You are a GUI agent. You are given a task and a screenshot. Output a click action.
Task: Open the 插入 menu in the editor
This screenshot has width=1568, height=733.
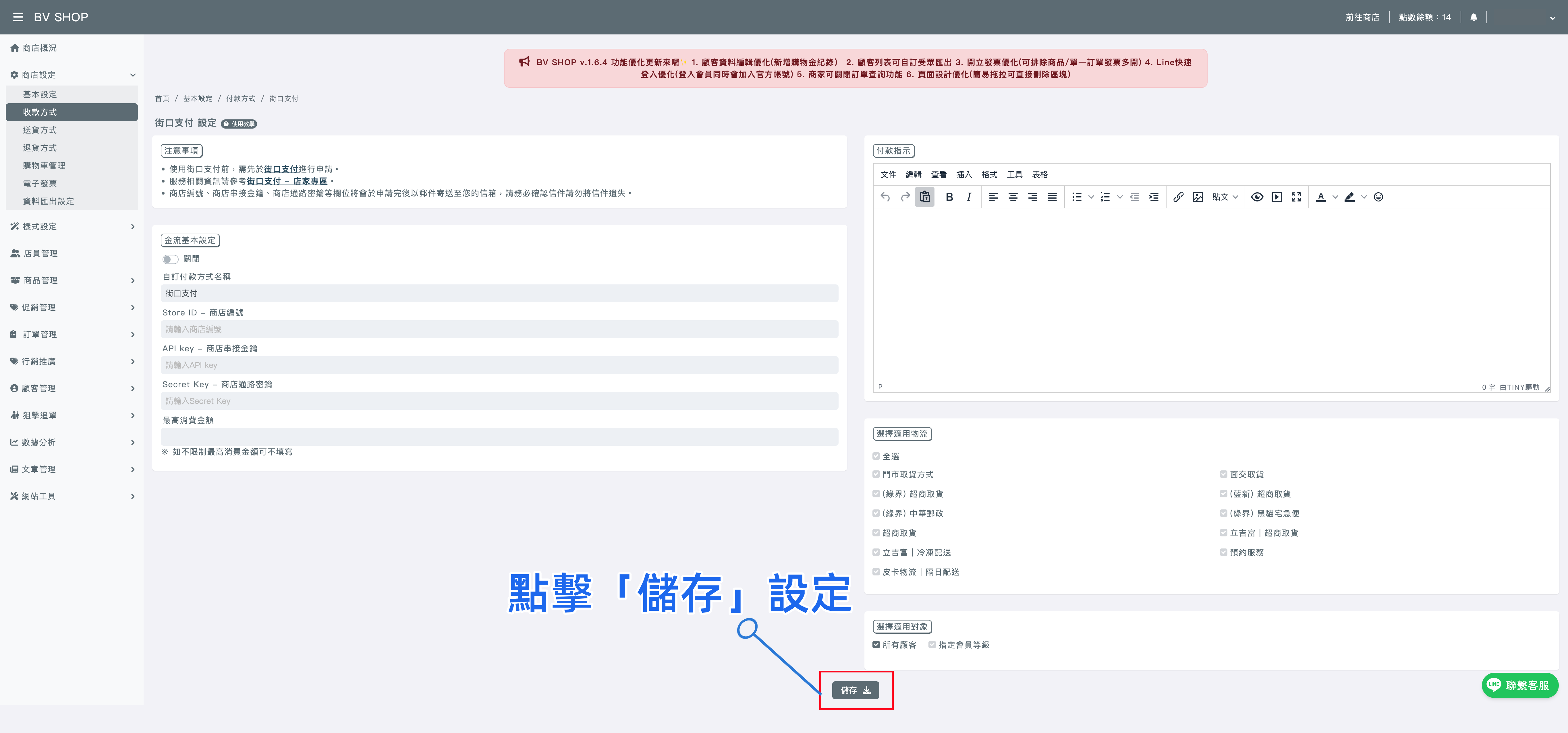coord(963,174)
